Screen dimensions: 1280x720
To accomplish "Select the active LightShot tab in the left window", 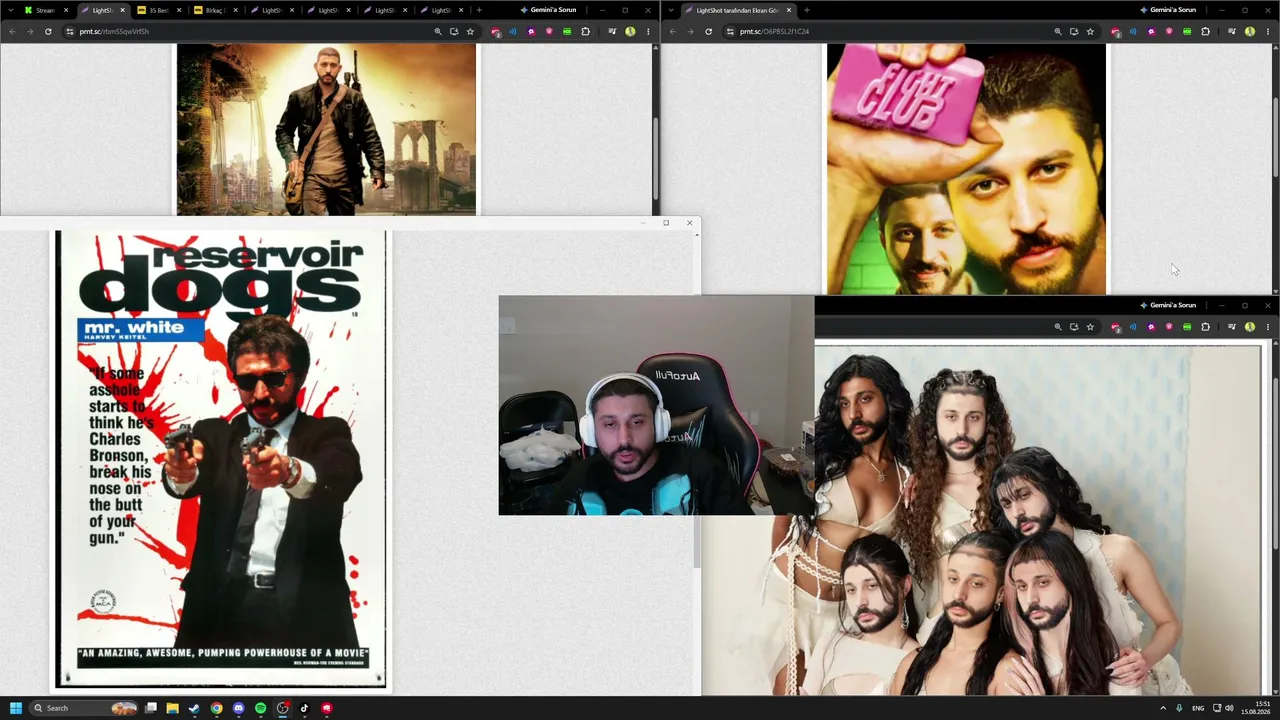I will pos(102,10).
